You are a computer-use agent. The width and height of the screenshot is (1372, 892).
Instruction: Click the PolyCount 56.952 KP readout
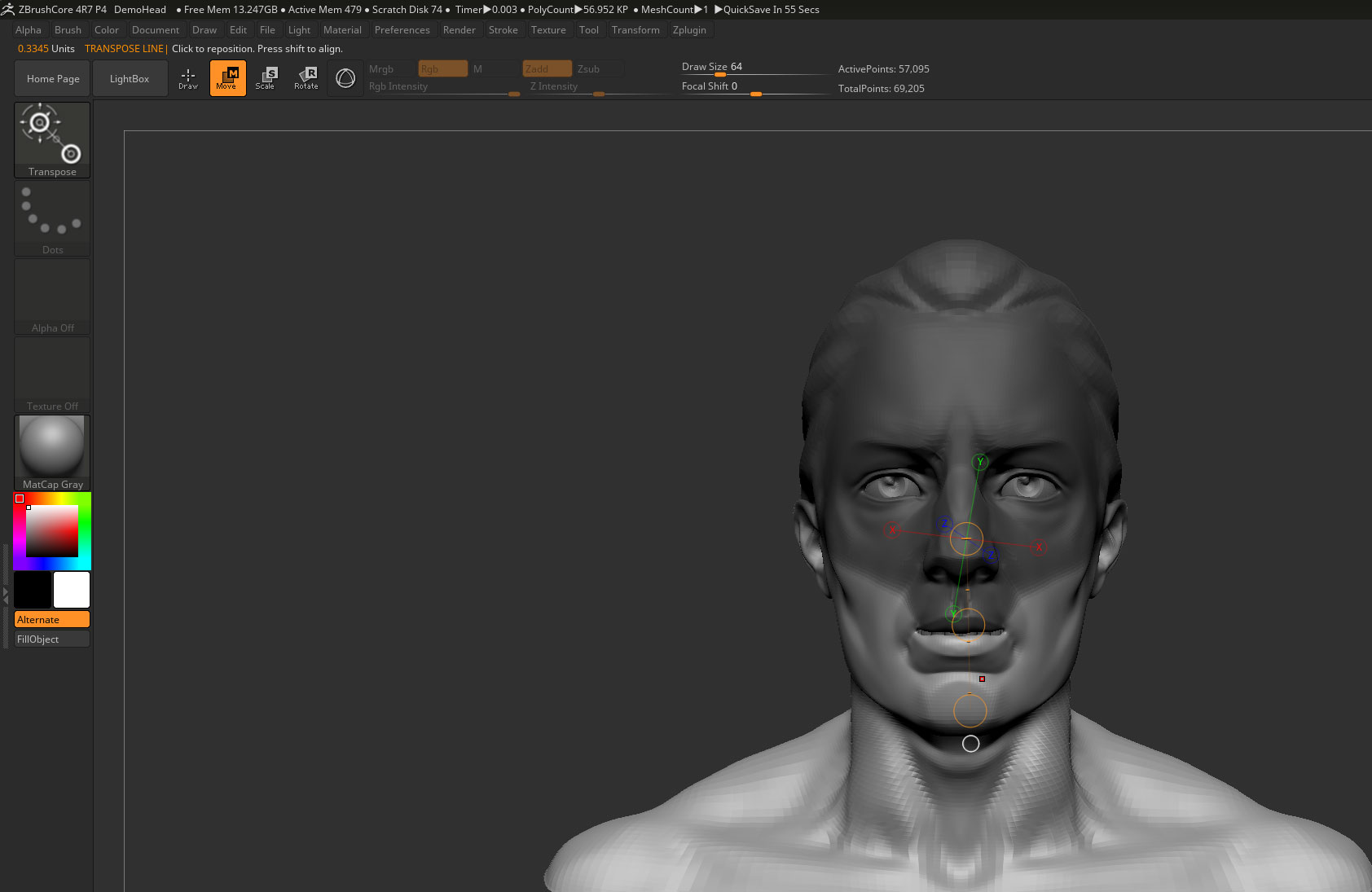578,10
